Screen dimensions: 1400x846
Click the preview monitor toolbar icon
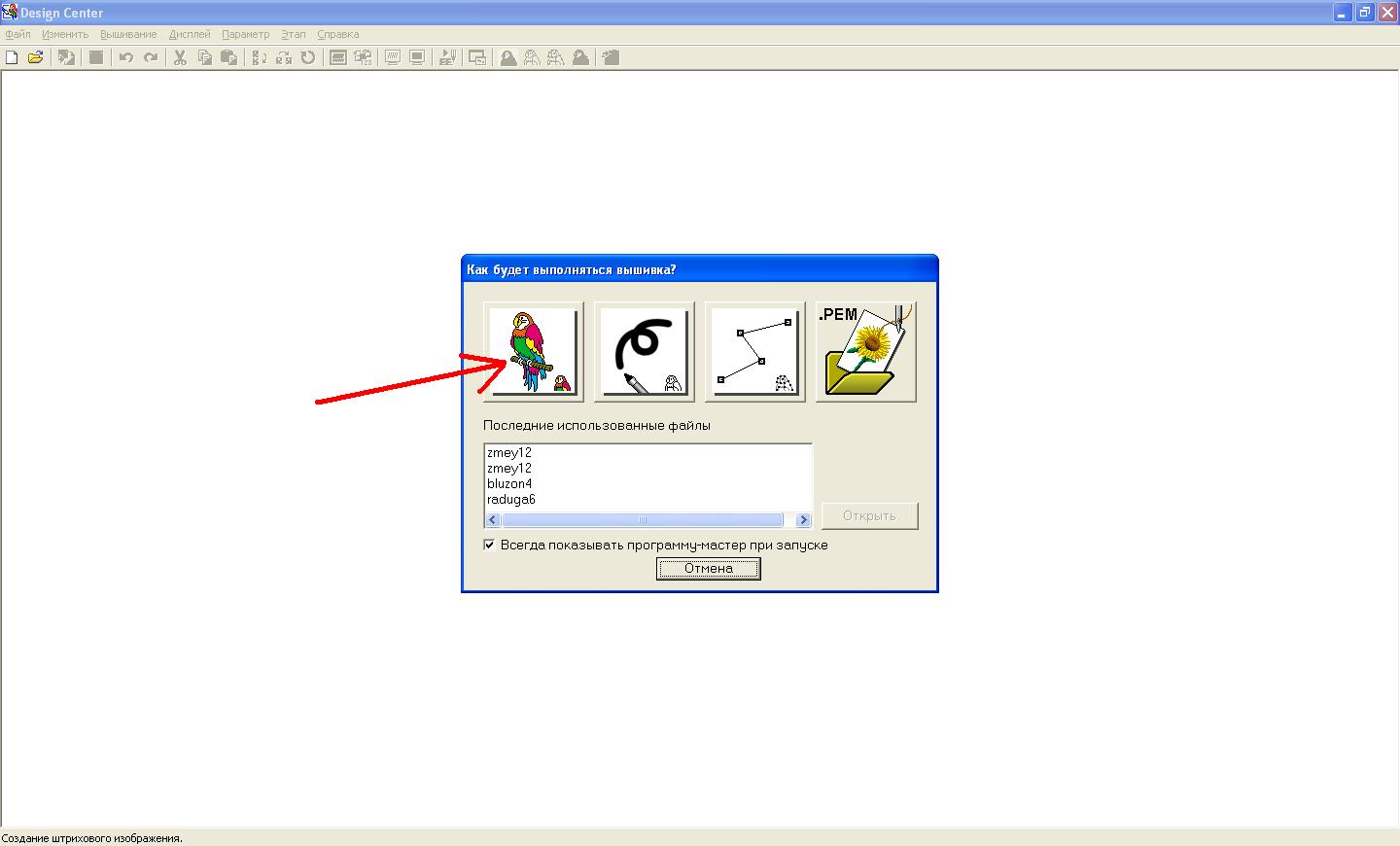pos(393,57)
